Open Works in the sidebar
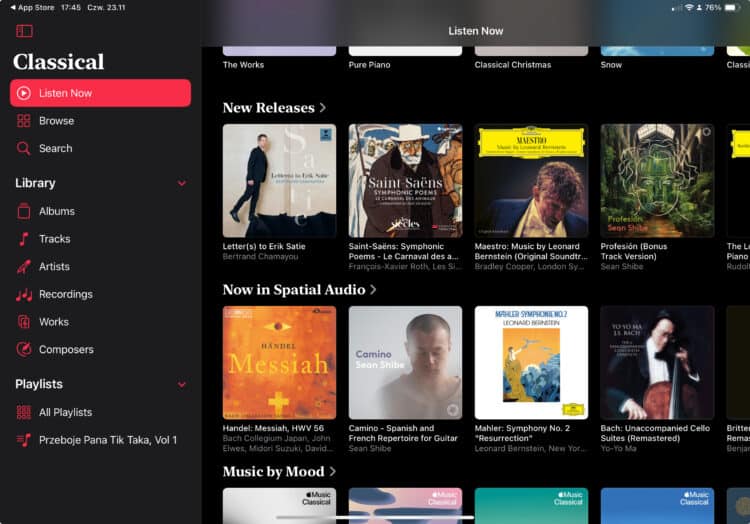750x524 pixels. [x=100, y=322]
